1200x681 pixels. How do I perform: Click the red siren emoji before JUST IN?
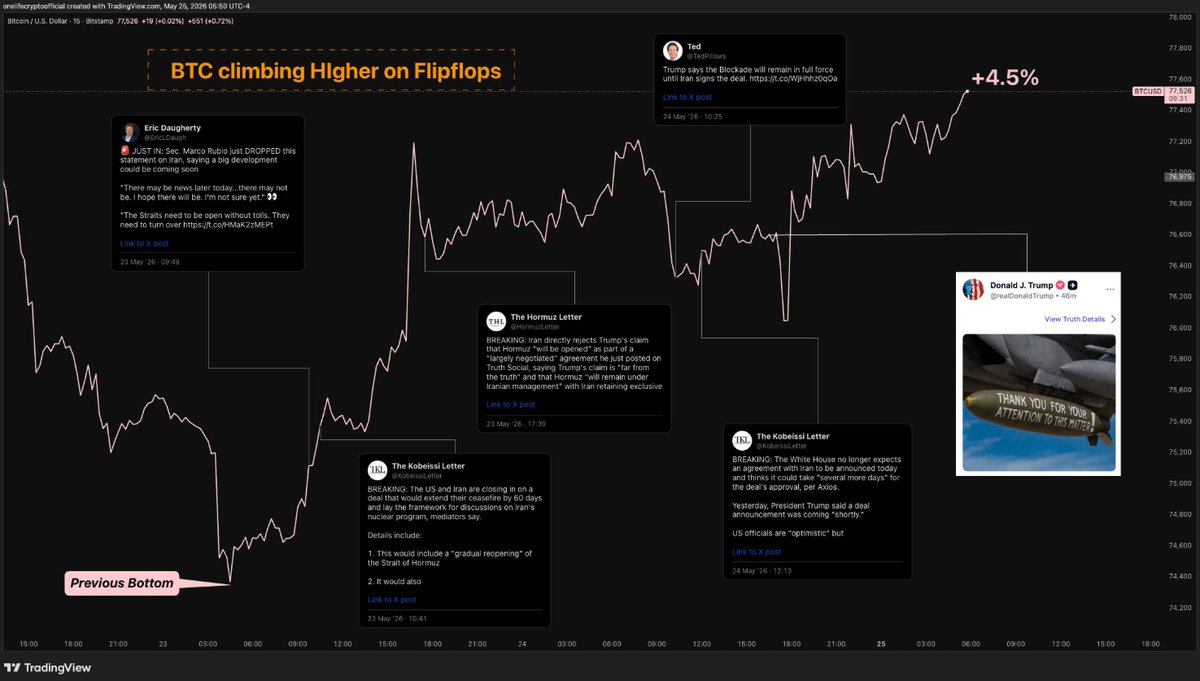coord(124,151)
